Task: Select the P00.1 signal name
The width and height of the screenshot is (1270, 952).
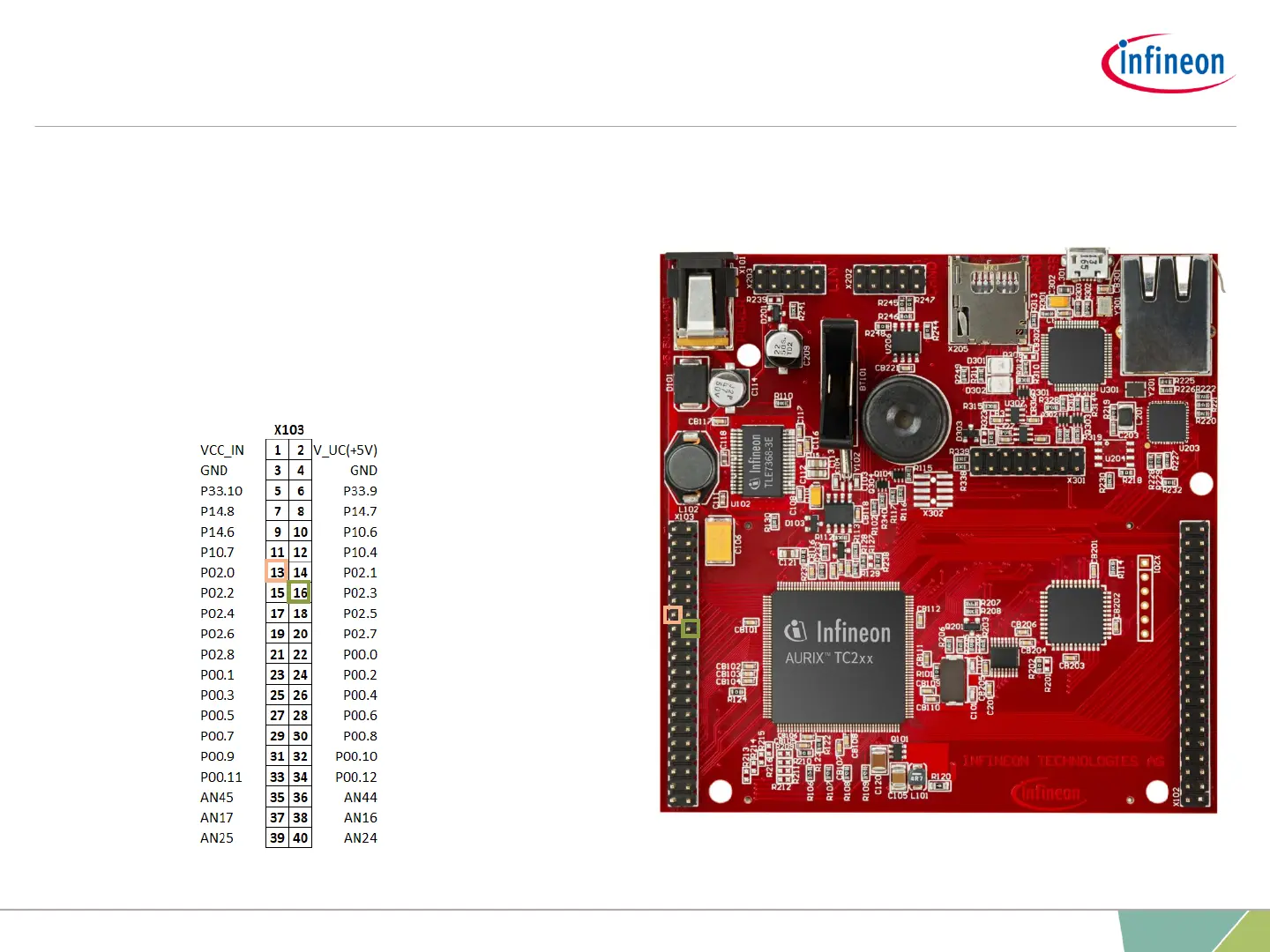Action: tap(217, 674)
